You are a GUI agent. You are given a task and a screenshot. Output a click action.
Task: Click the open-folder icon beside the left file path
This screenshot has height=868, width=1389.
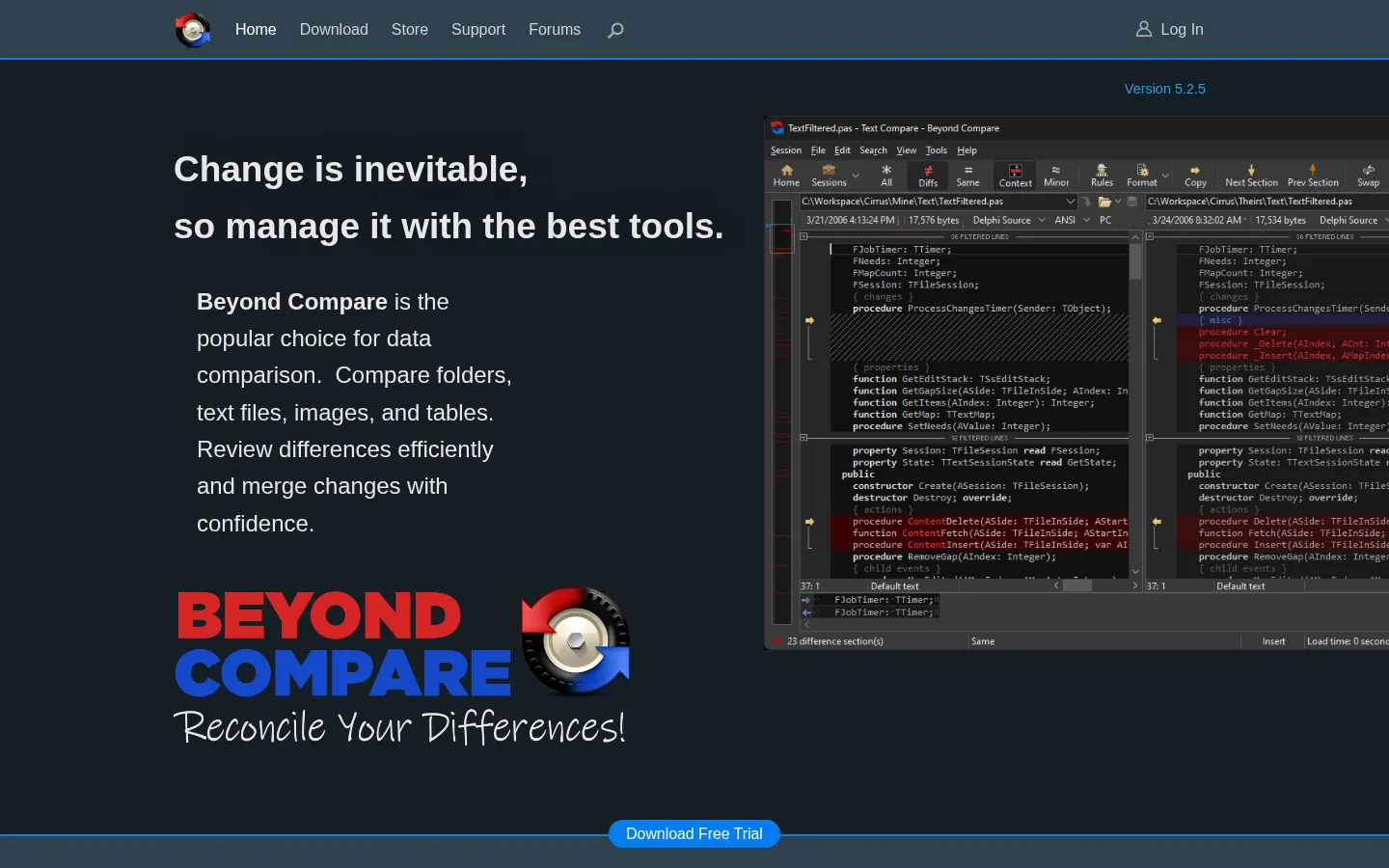point(1104,202)
